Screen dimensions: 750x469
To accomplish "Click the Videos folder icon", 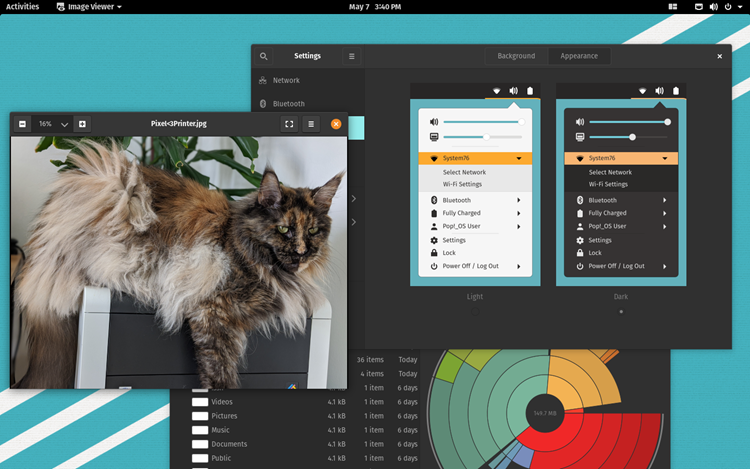I will click(x=200, y=402).
